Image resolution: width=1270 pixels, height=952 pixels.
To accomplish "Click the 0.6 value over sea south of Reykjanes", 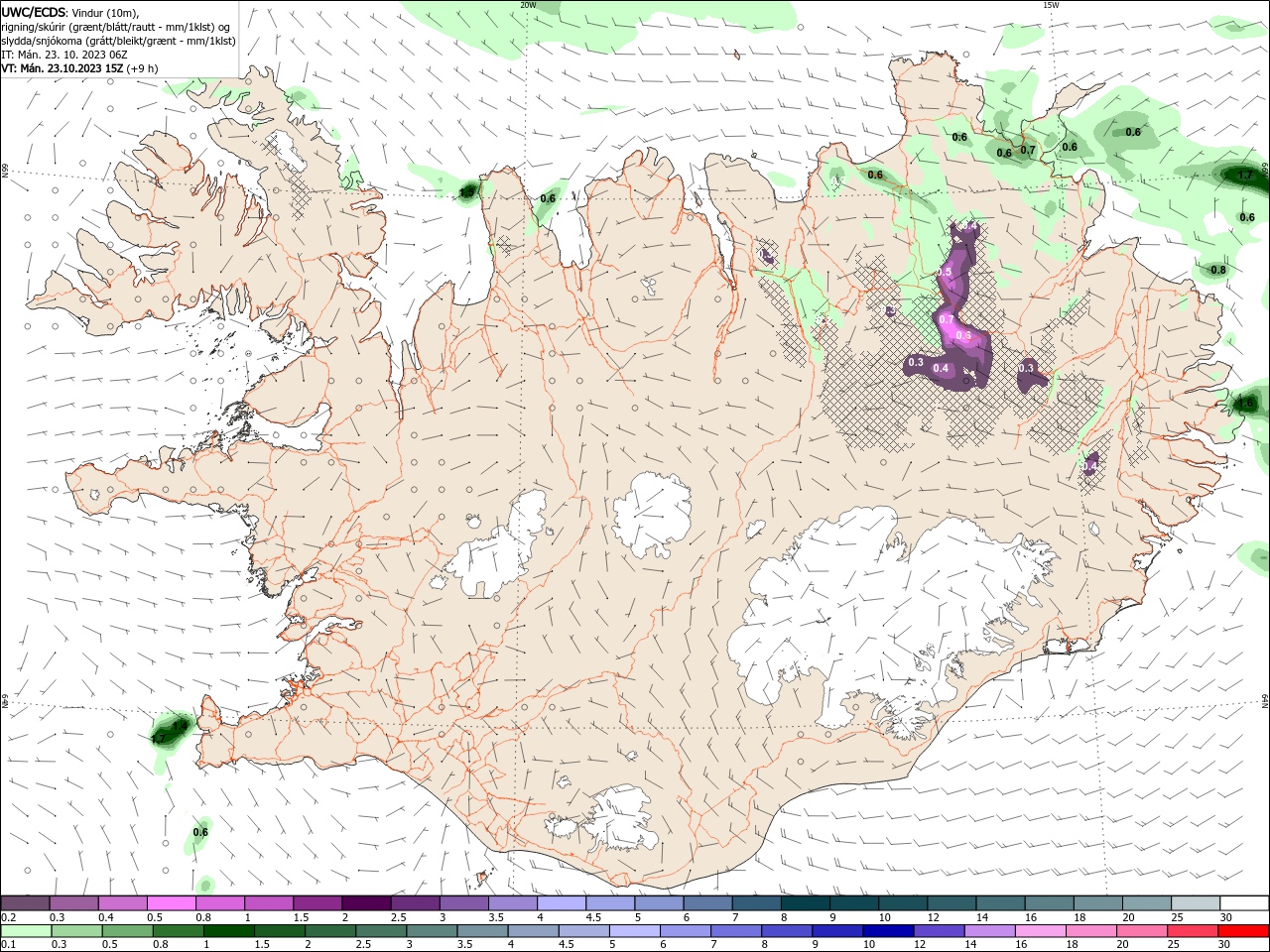I will coord(200,832).
